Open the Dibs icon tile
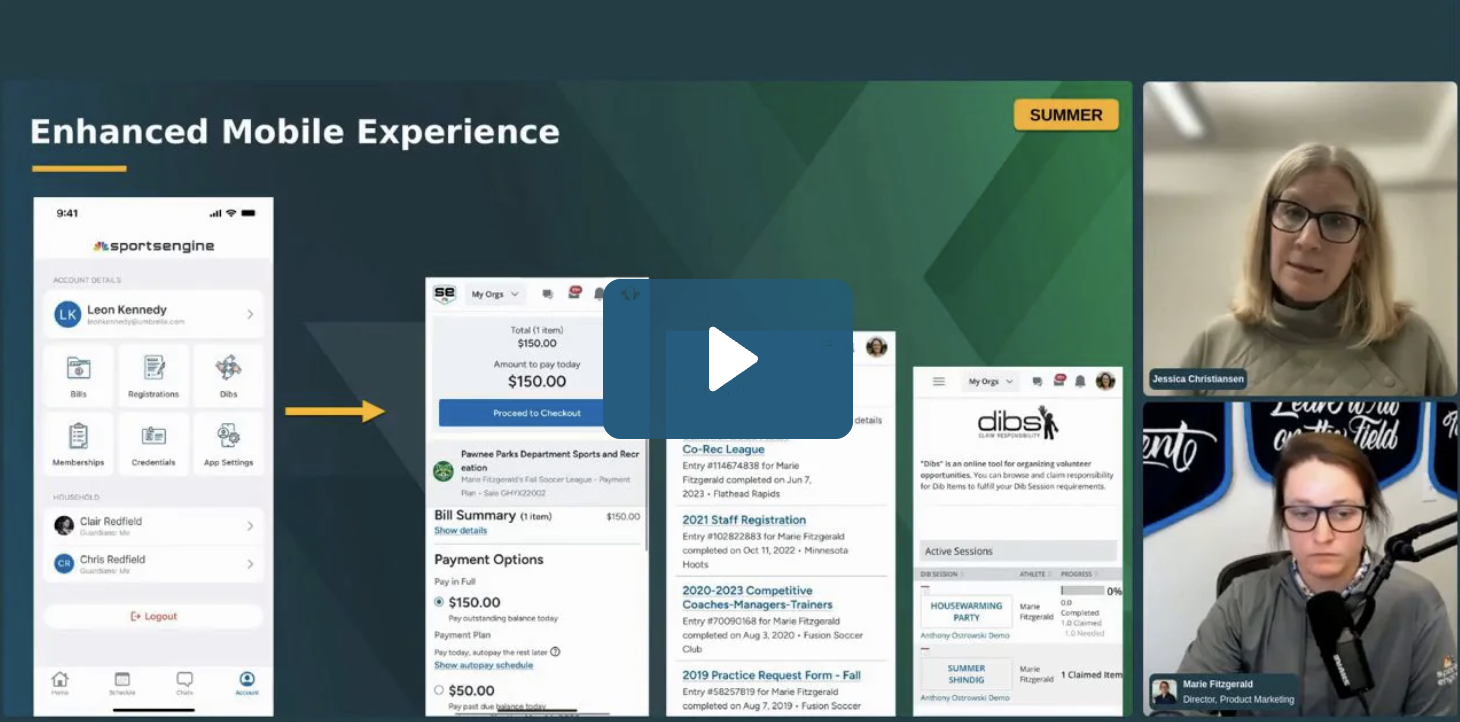The height and width of the screenshot is (722, 1460). (228, 375)
